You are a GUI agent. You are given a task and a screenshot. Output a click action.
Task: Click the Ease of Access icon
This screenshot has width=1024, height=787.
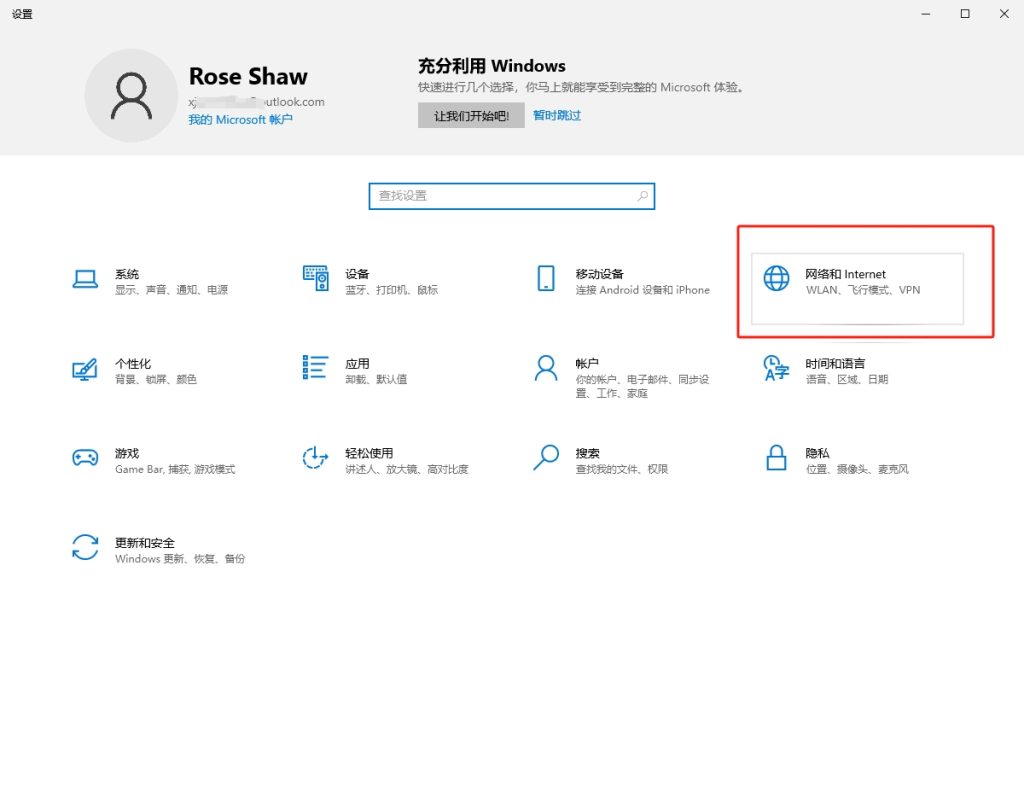pyautogui.click(x=315, y=457)
